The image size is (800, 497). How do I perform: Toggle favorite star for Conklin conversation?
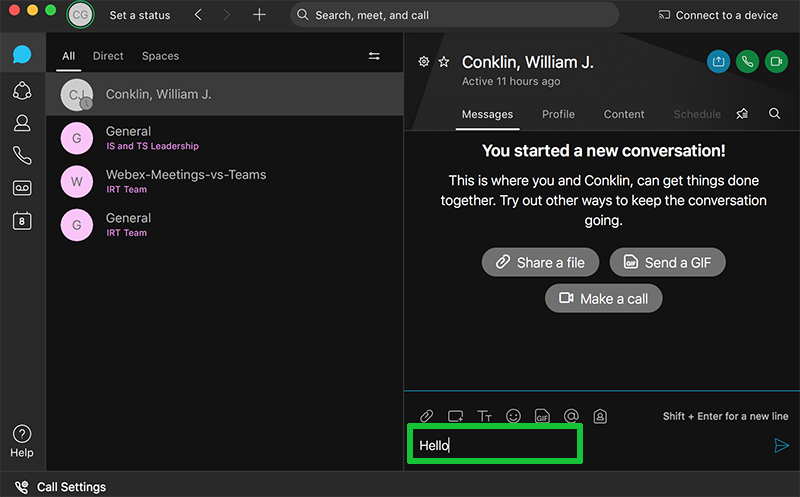click(444, 62)
